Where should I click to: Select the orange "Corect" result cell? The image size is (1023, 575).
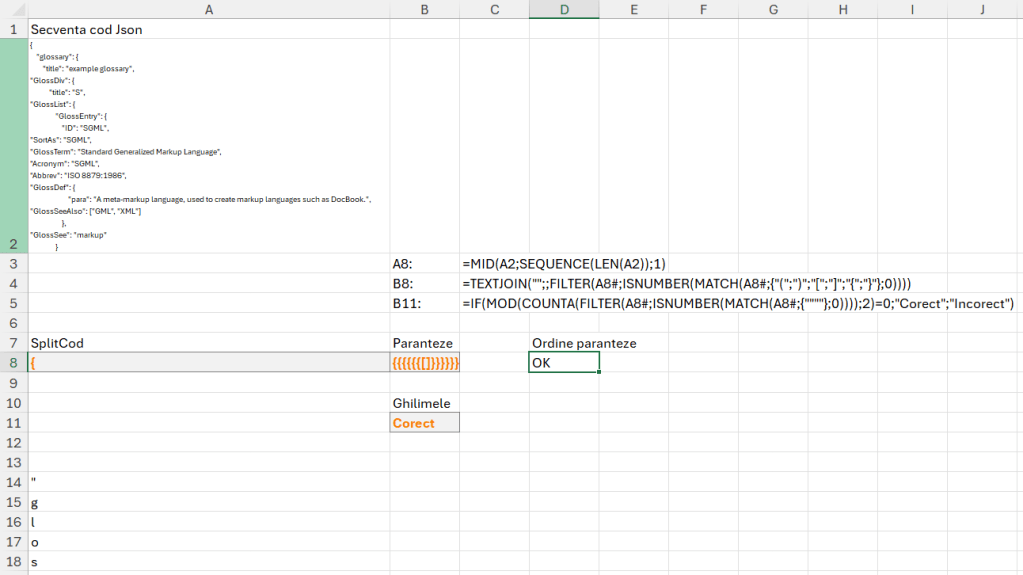click(x=425, y=423)
